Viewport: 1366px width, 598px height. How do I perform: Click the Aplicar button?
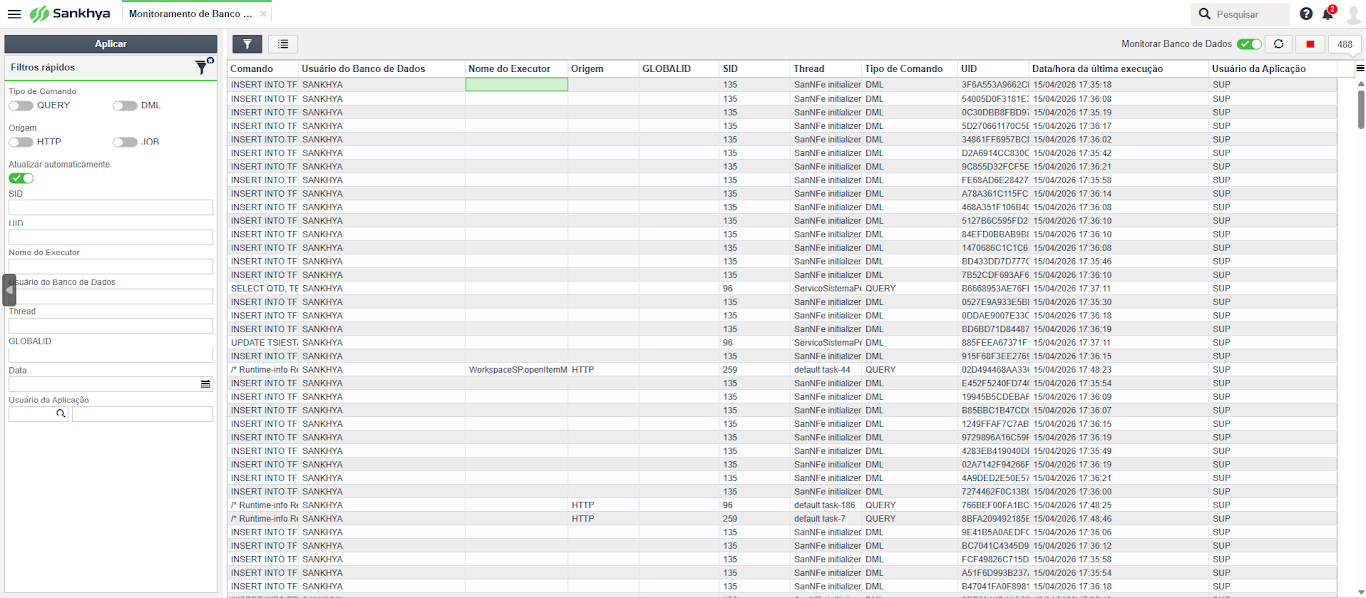pos(111,44)
